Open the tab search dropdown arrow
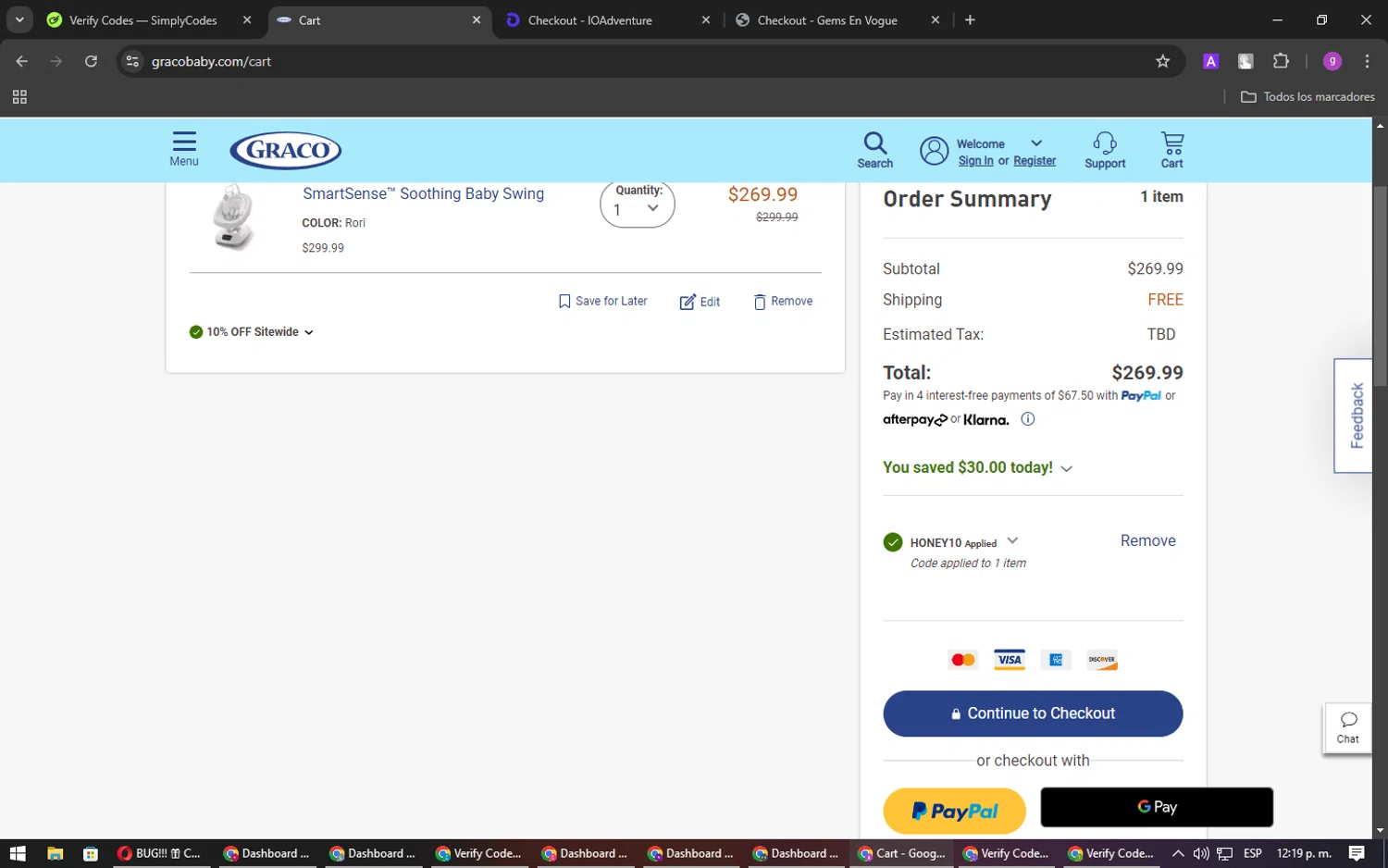The image size is (1388, 868). (19, 19)
